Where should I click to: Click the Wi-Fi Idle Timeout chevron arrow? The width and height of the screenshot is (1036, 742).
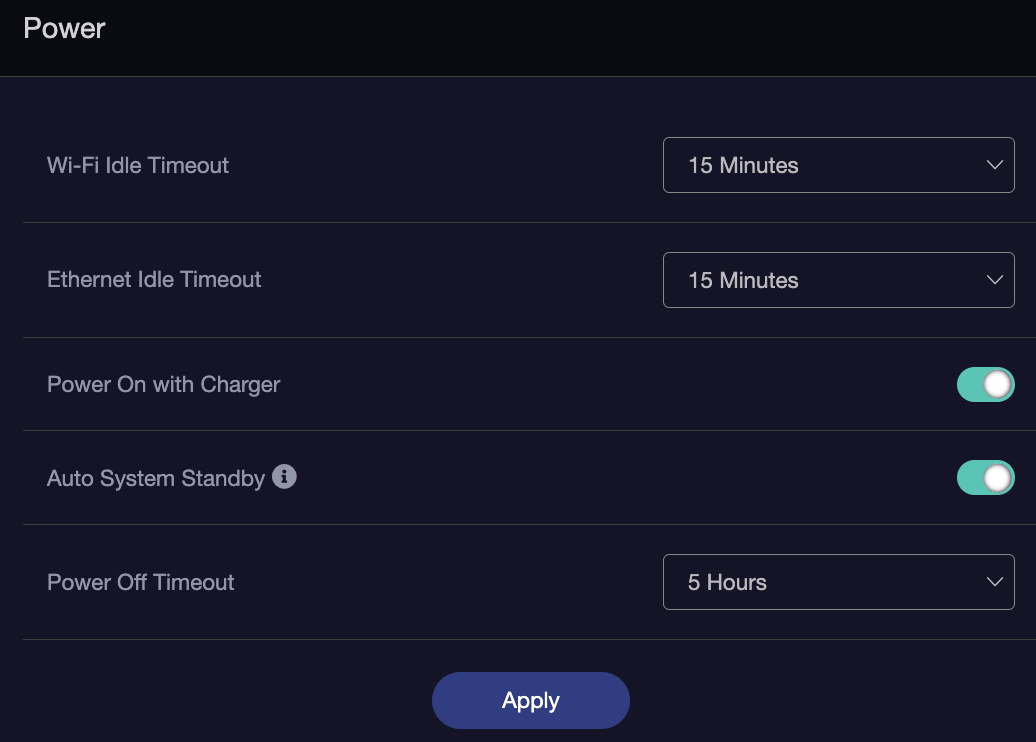pyautogui.click(x=994, y=165)
